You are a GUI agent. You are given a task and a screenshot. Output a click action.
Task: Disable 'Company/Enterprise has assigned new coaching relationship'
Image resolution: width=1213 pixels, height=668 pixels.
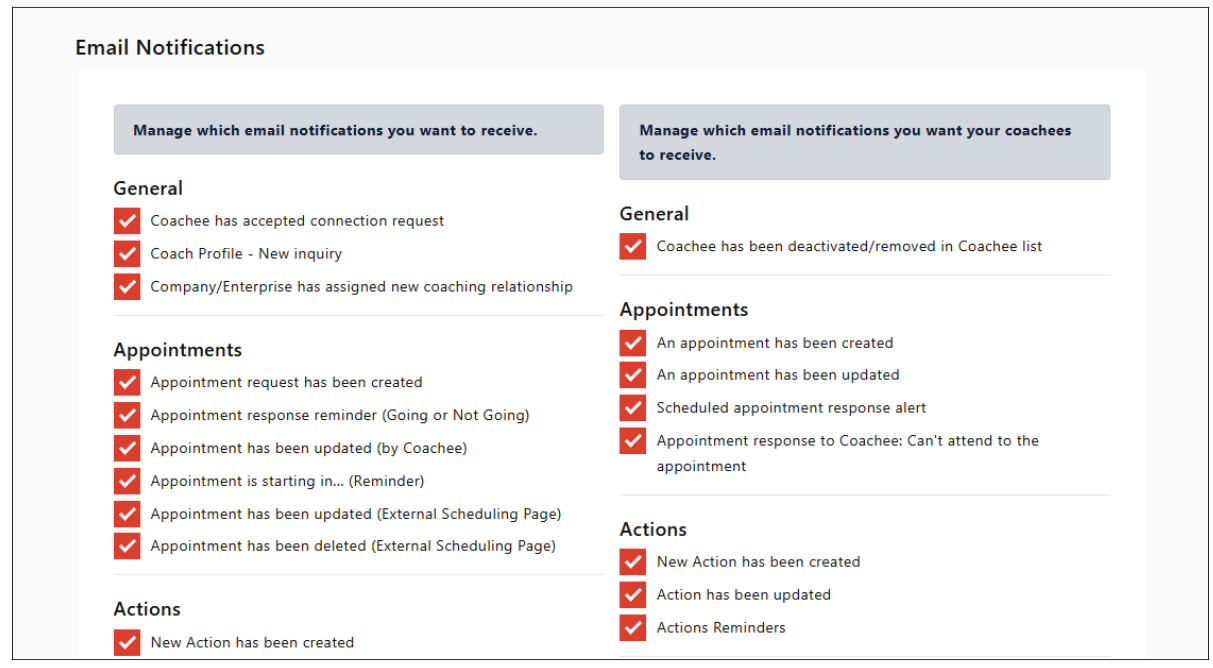127,287
